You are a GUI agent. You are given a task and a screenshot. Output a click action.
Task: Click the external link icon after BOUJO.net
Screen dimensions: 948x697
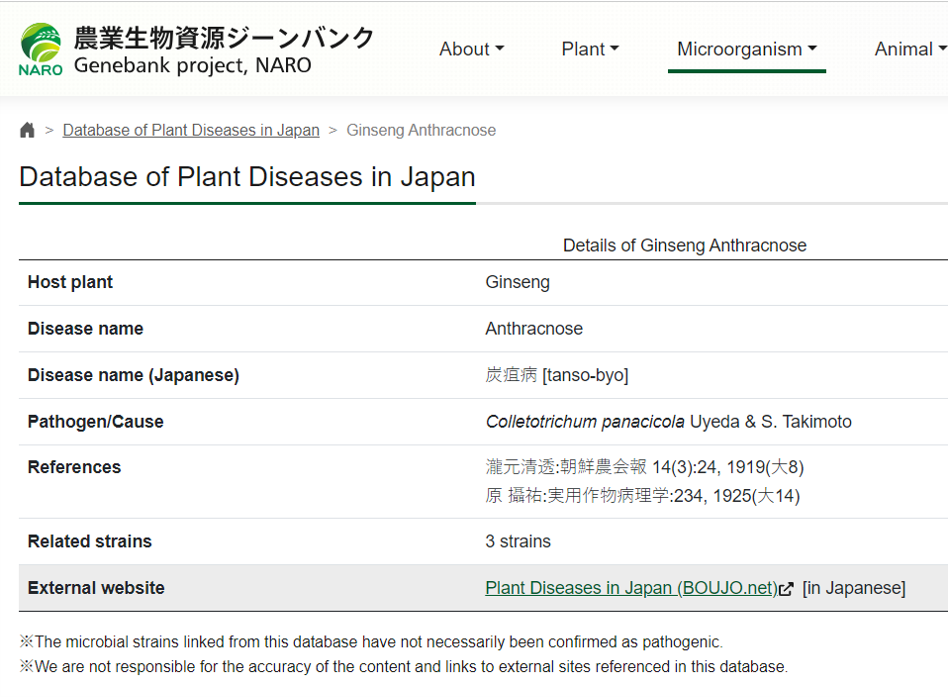[x=787, y=589]
